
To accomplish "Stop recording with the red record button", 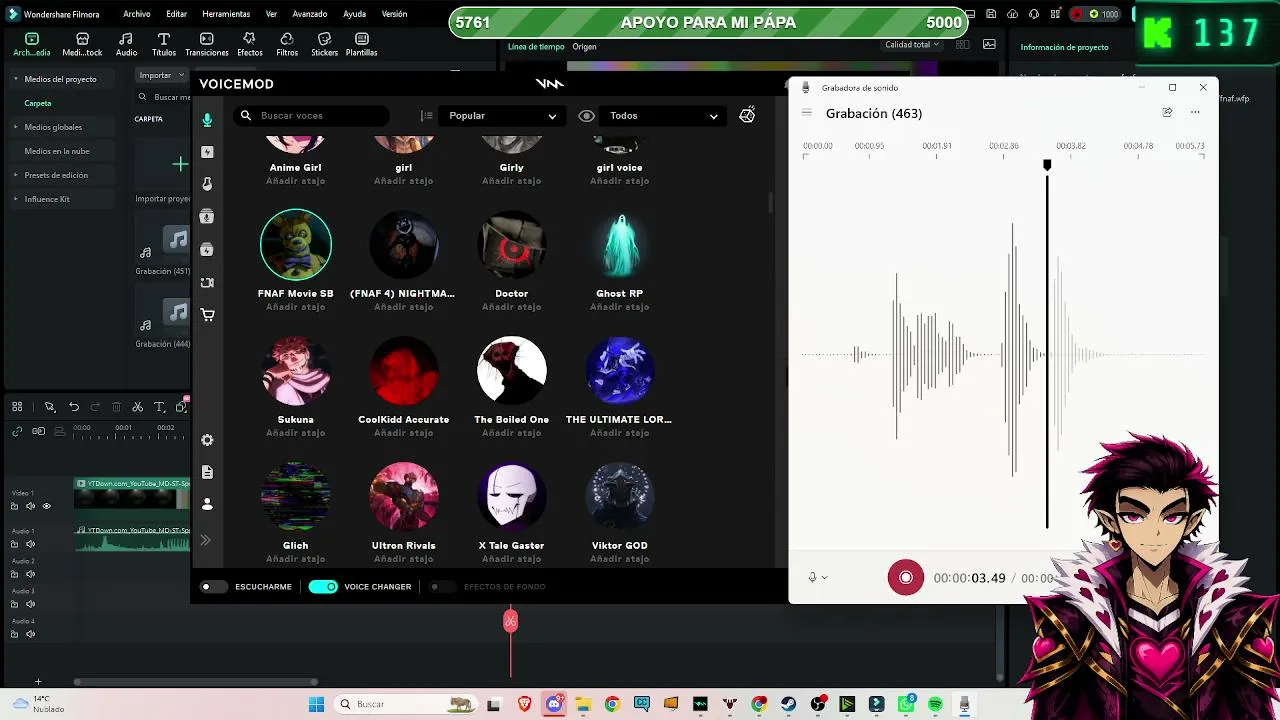I will tap(906, 578).
